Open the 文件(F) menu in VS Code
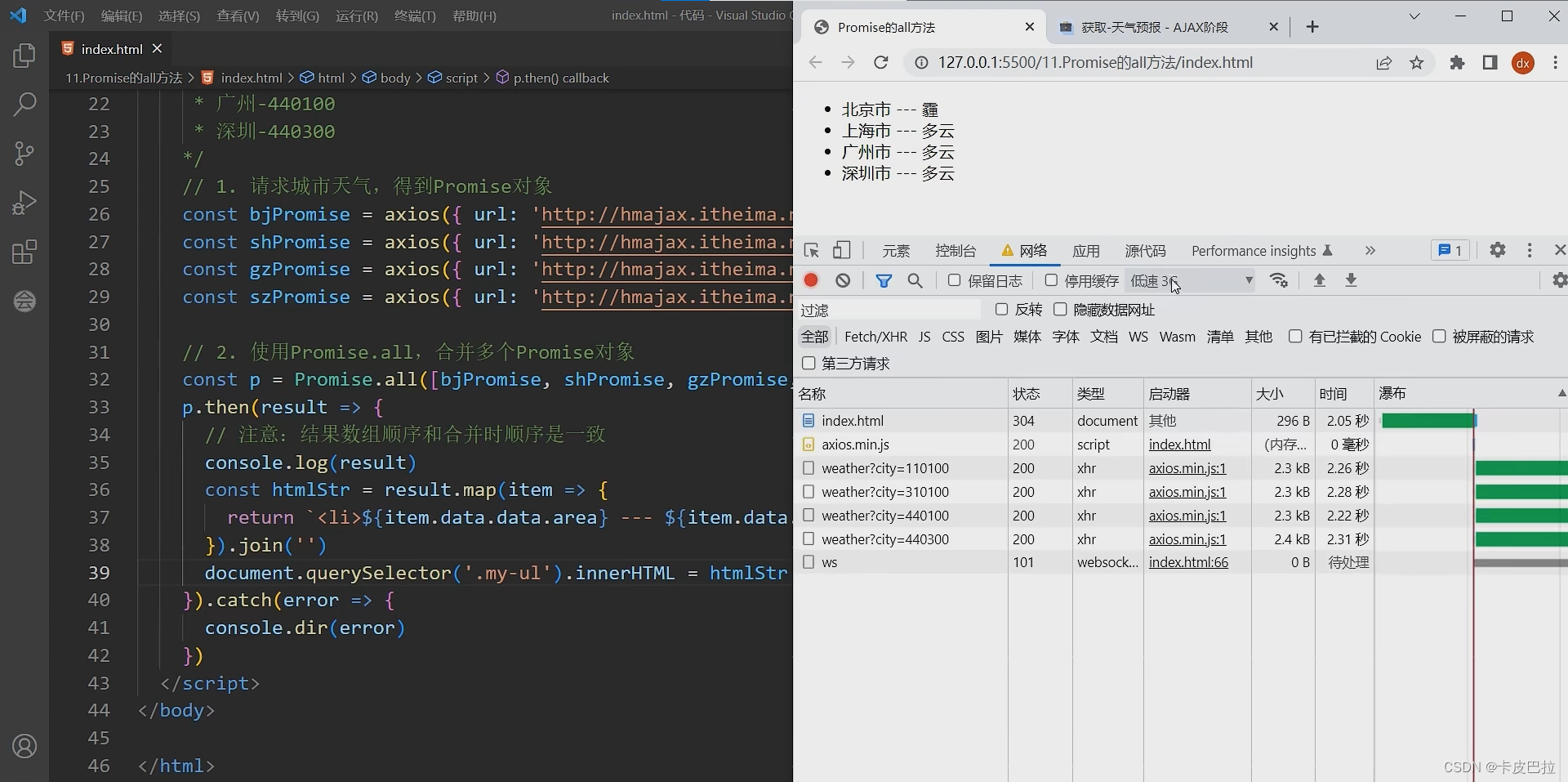1568x782 pixels. 64,16
